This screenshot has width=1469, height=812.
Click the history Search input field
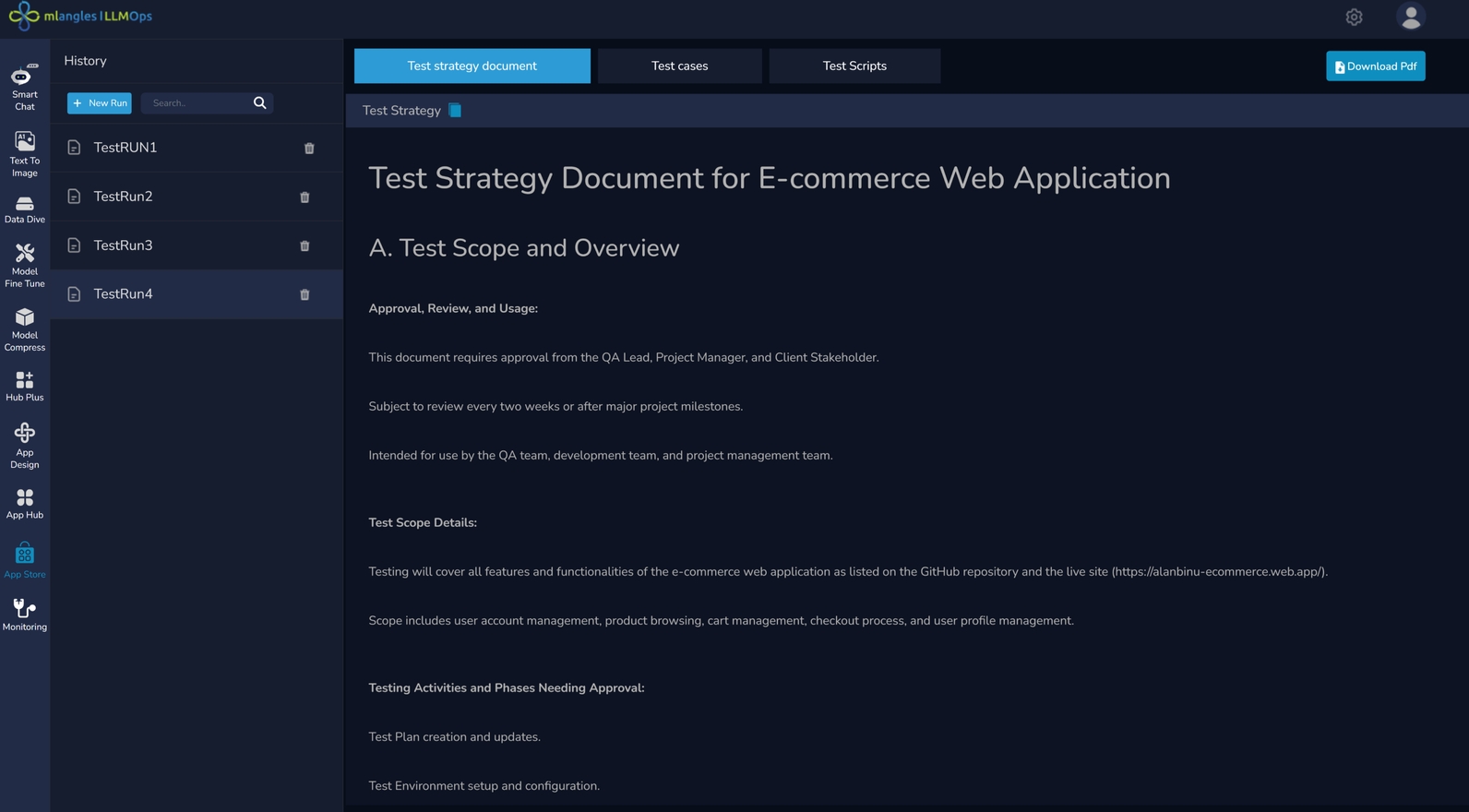[x=197, y=103]
